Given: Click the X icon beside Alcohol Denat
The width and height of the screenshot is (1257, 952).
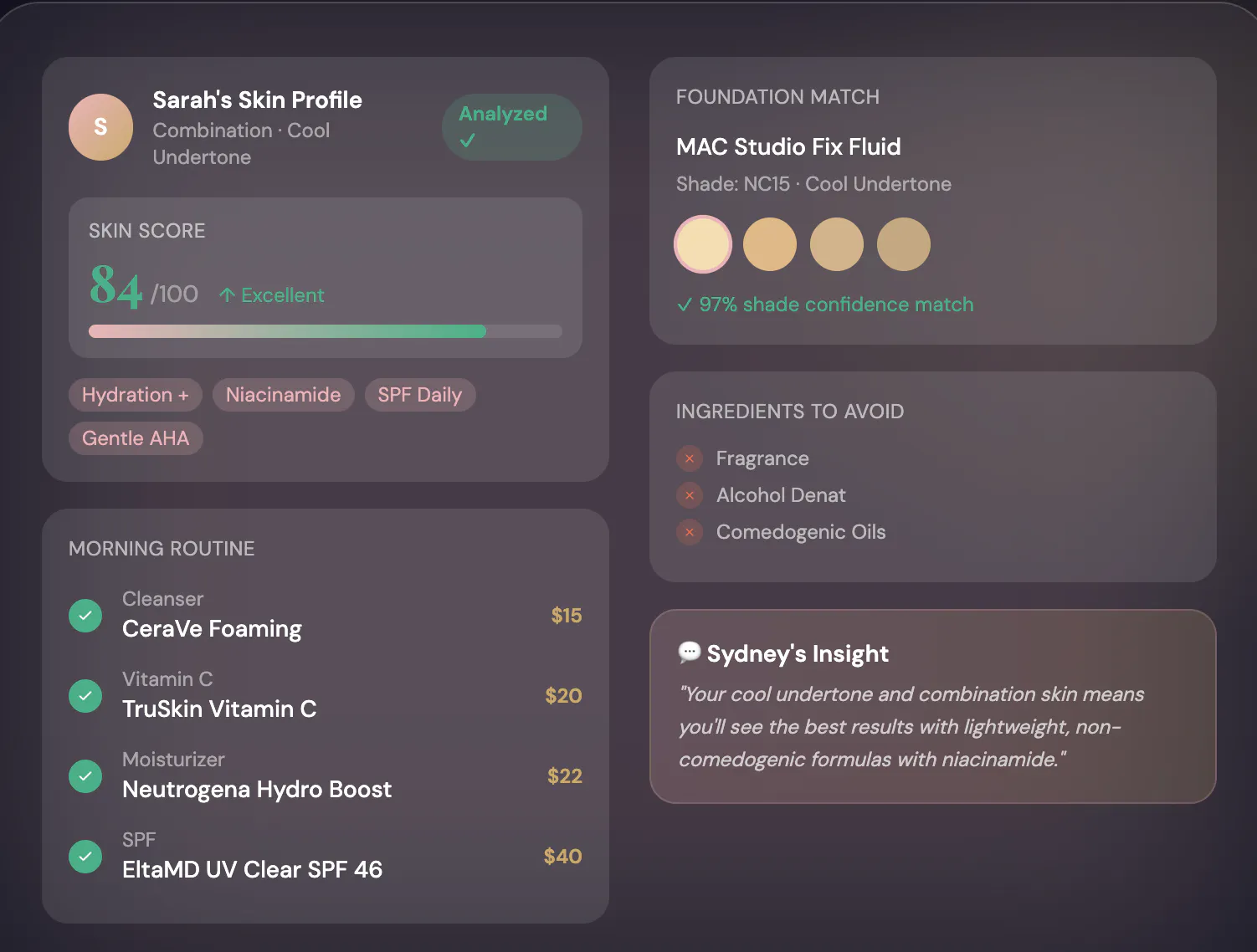Looking at the screenshot, I should click(x=690, y=495).
